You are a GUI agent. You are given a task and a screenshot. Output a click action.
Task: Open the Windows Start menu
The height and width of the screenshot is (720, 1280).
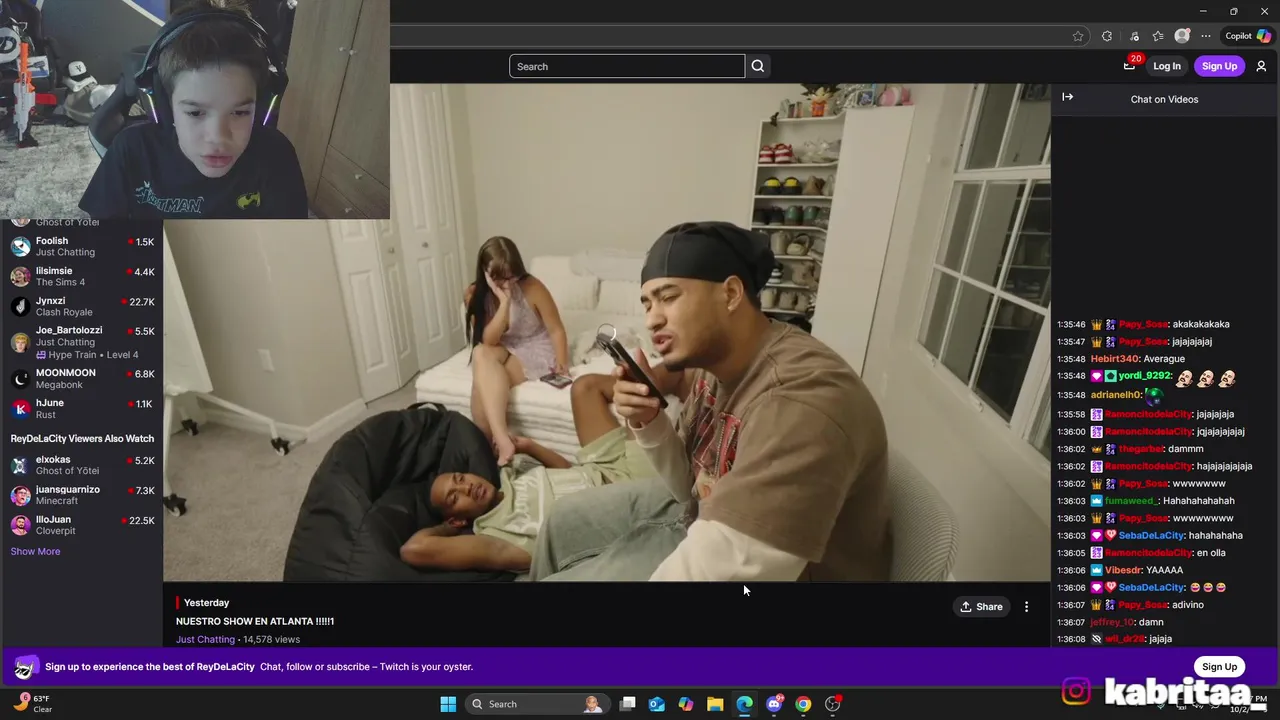point(448,704)
